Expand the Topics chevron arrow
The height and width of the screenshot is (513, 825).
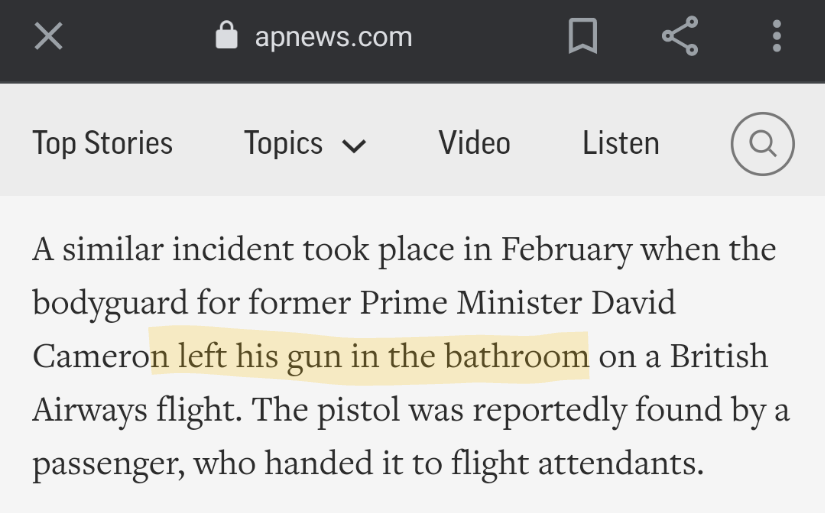[x=354, y=146]
